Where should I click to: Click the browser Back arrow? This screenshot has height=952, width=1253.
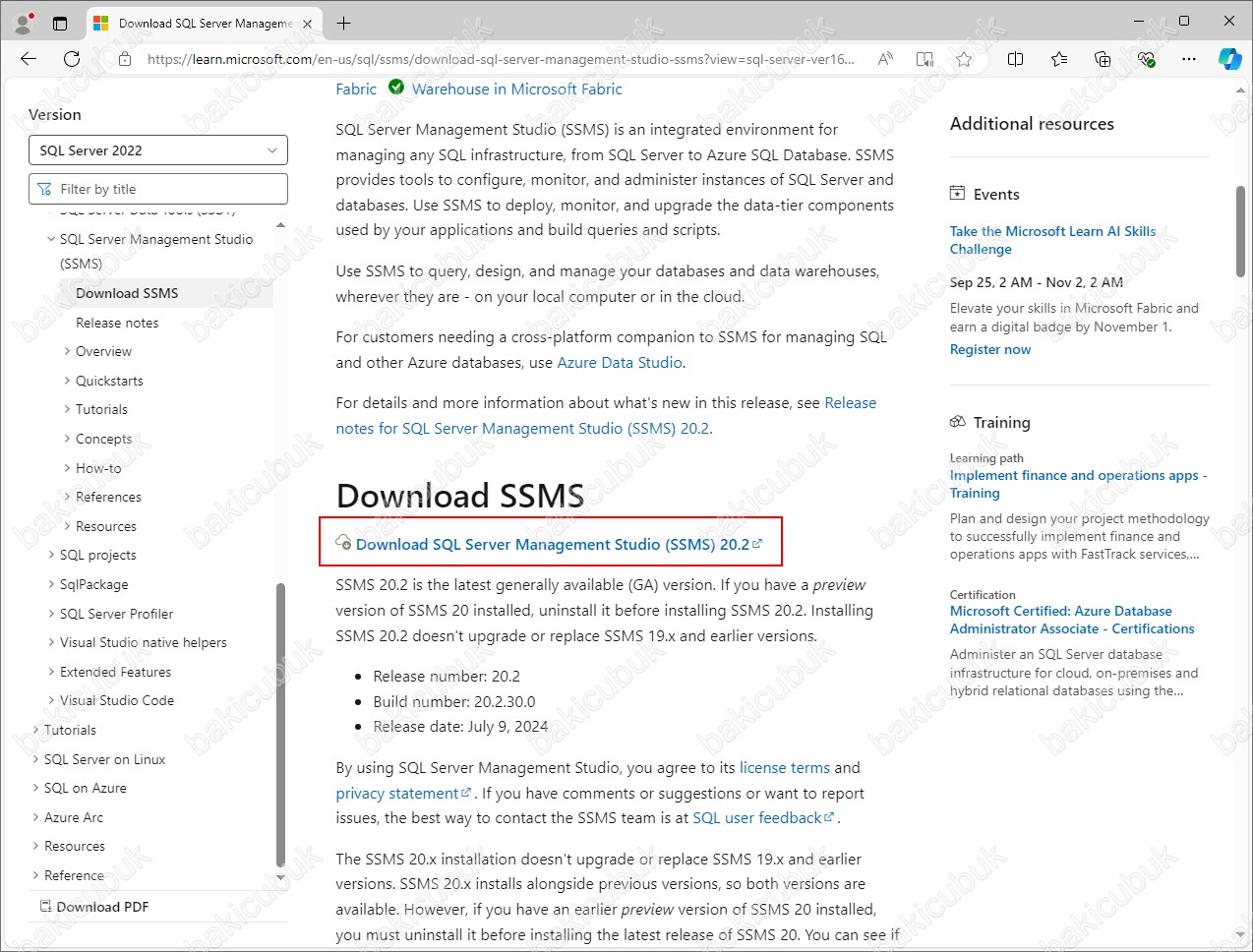pyautogui.click(x=29, y=59)
